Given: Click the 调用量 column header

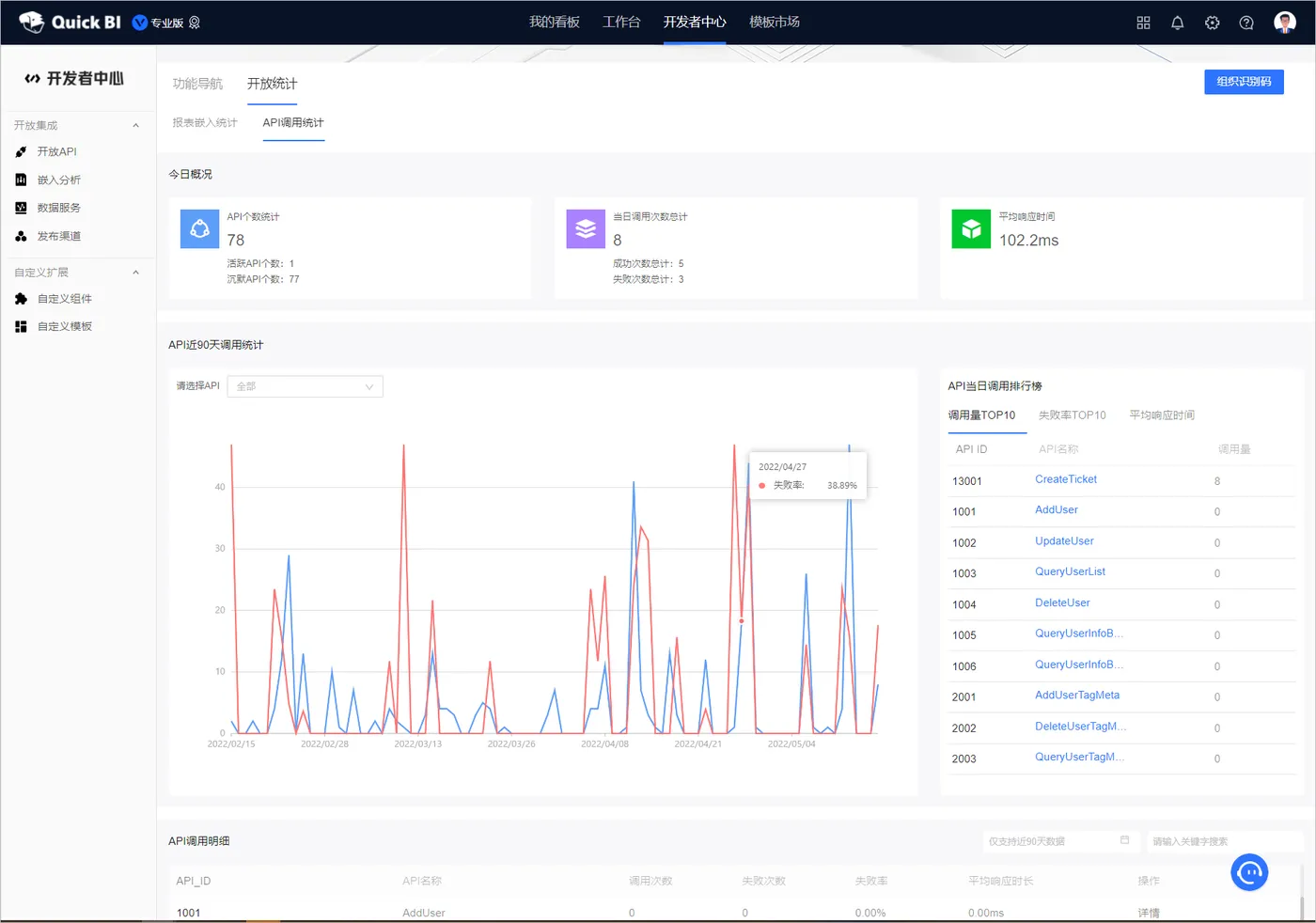Looking at the screenshot, I should click(1234, 449).
